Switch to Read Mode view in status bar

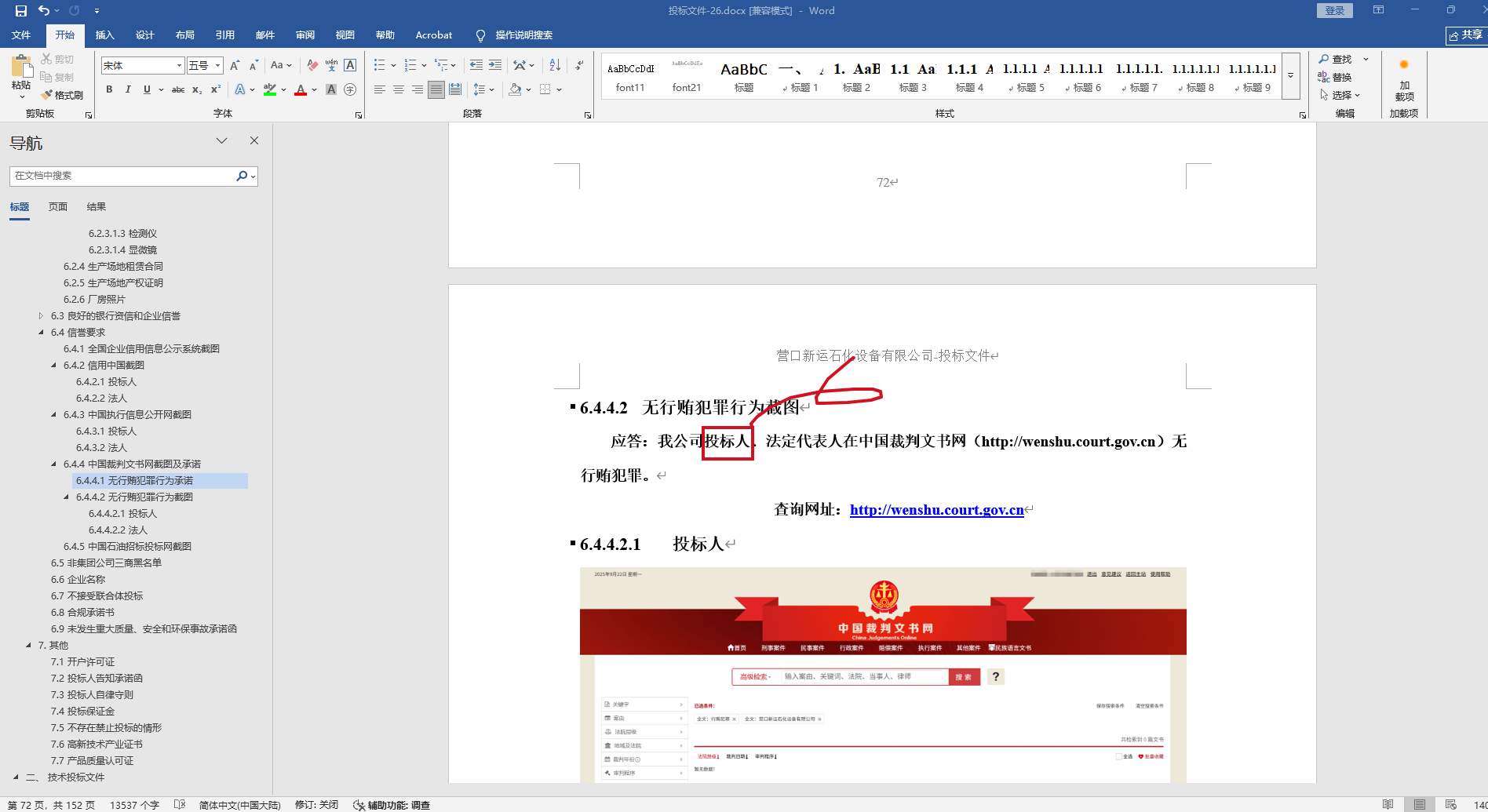(x=1388, y=805)
